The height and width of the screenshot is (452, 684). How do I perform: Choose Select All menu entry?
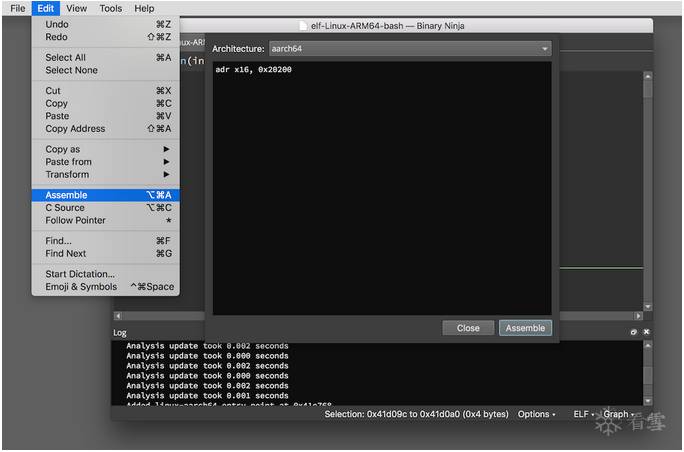coord(106,57)
